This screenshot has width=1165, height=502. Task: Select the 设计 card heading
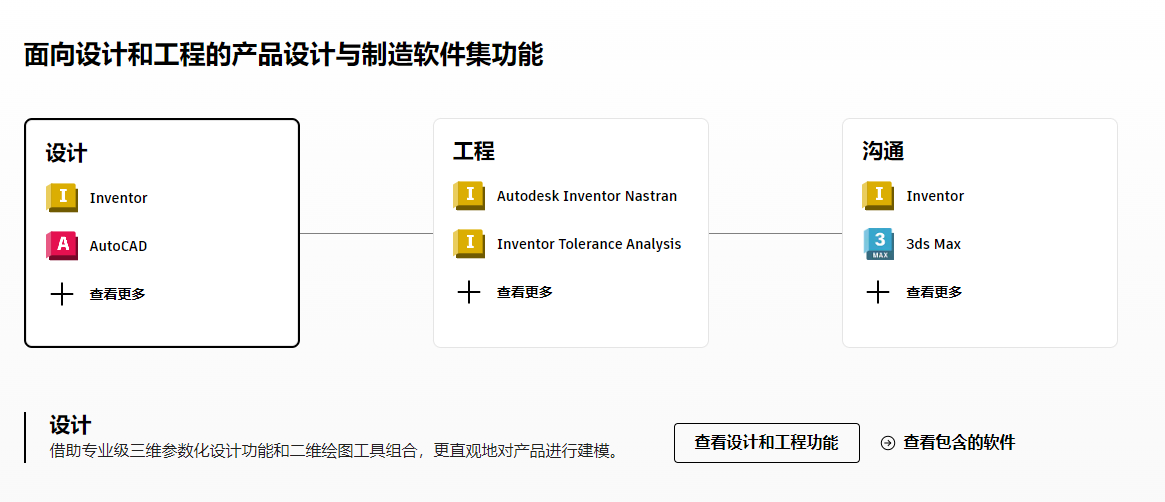click(66, 153)
